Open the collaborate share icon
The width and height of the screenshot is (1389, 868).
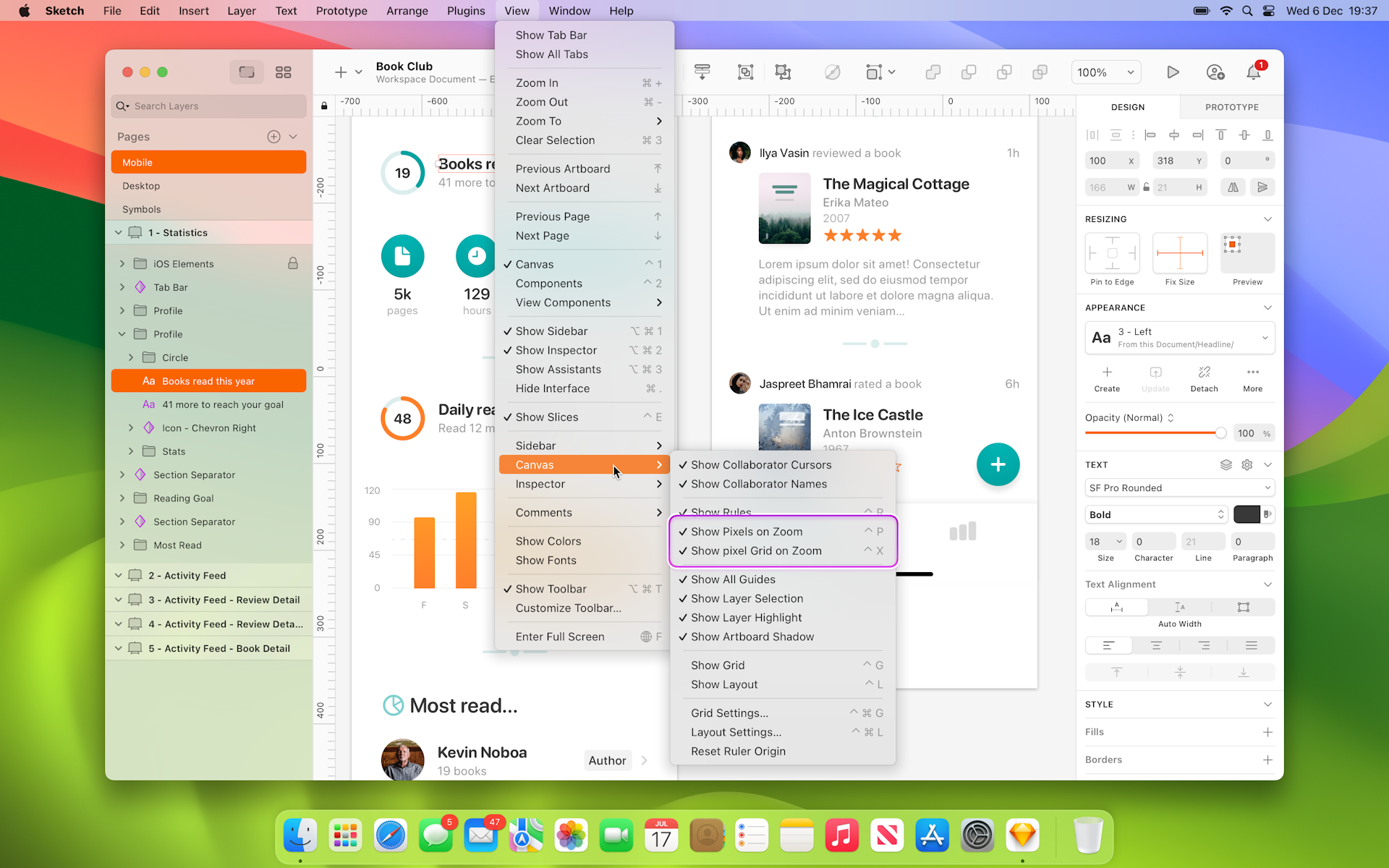[1215, 72]
